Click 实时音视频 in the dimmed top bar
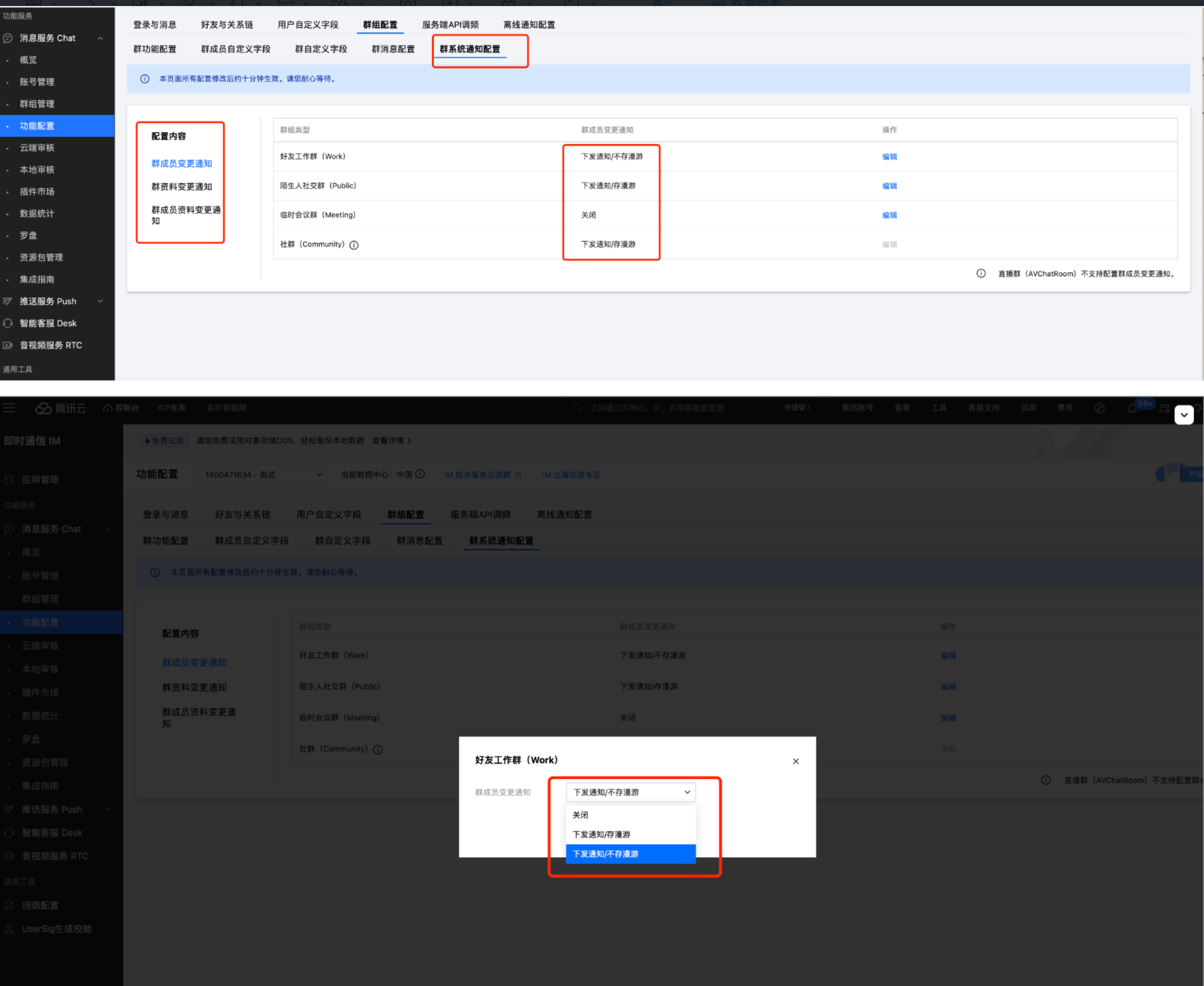This screenshot has width=1204, height=986. [x=226, y=407]
